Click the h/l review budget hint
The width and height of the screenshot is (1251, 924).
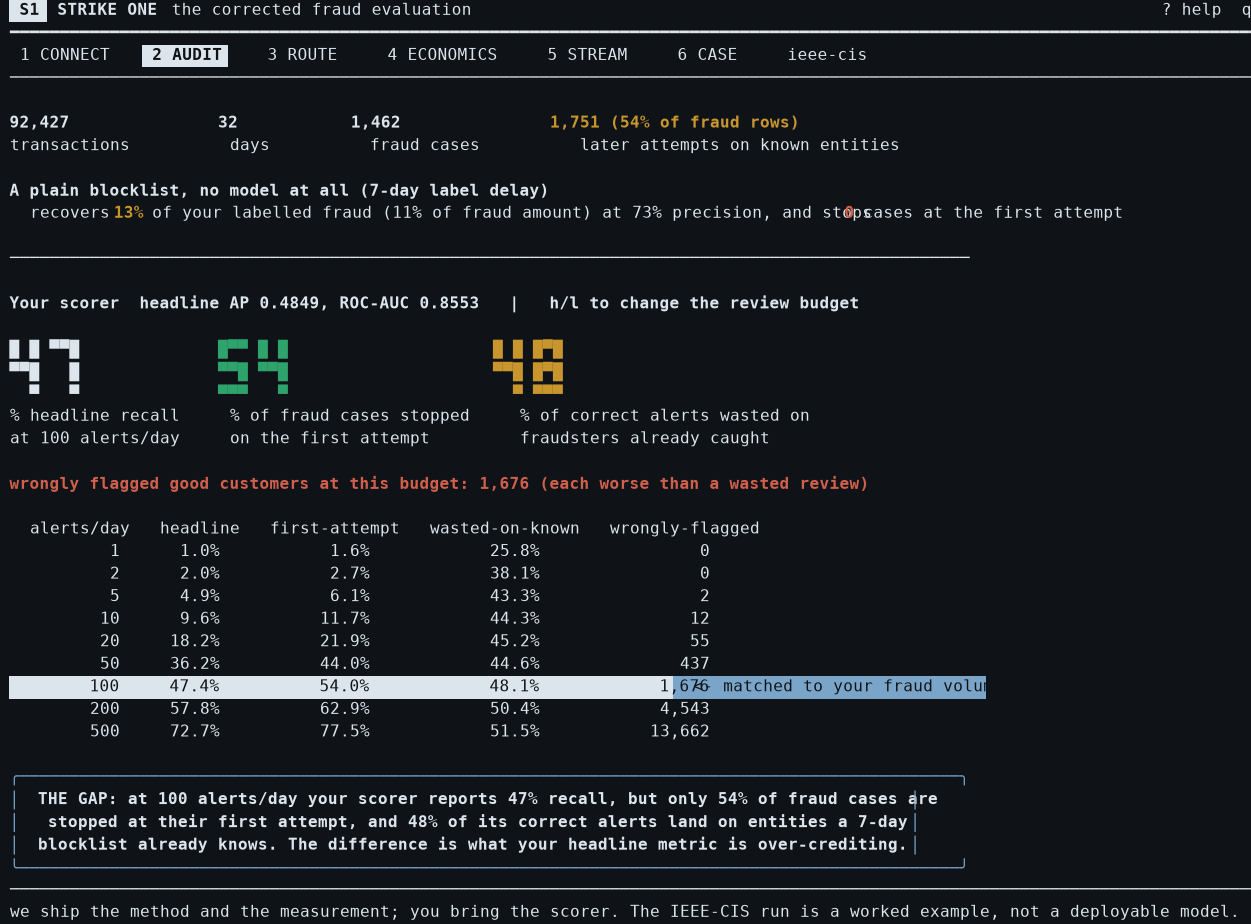tap(704, 303)
